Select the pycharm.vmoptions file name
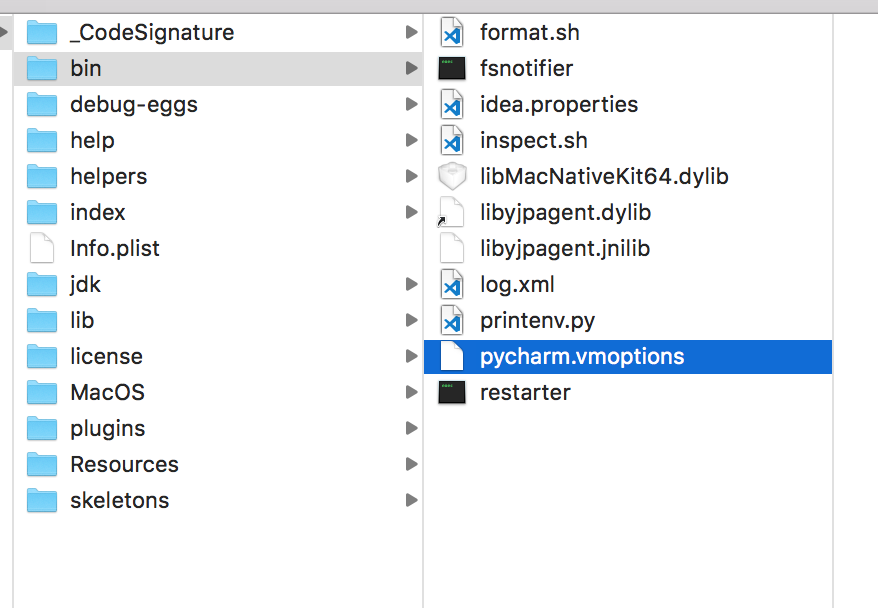This screenshot has width=878, height=608. pyautogui.click(x=582, y=357)
